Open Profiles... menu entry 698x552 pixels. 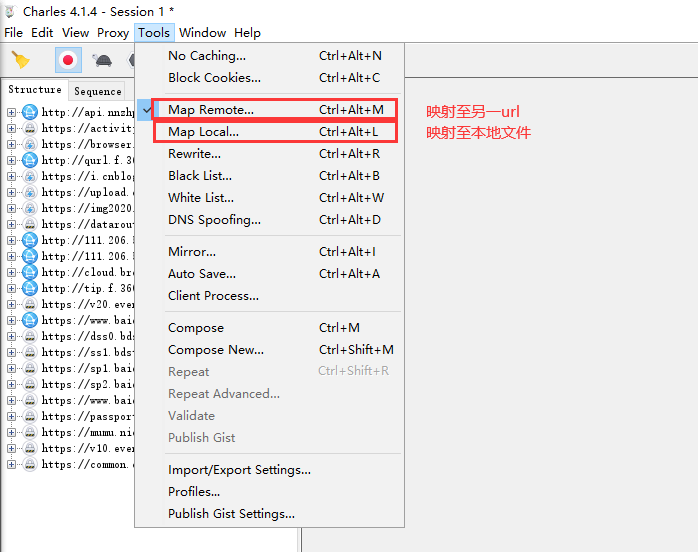point(269,492)
